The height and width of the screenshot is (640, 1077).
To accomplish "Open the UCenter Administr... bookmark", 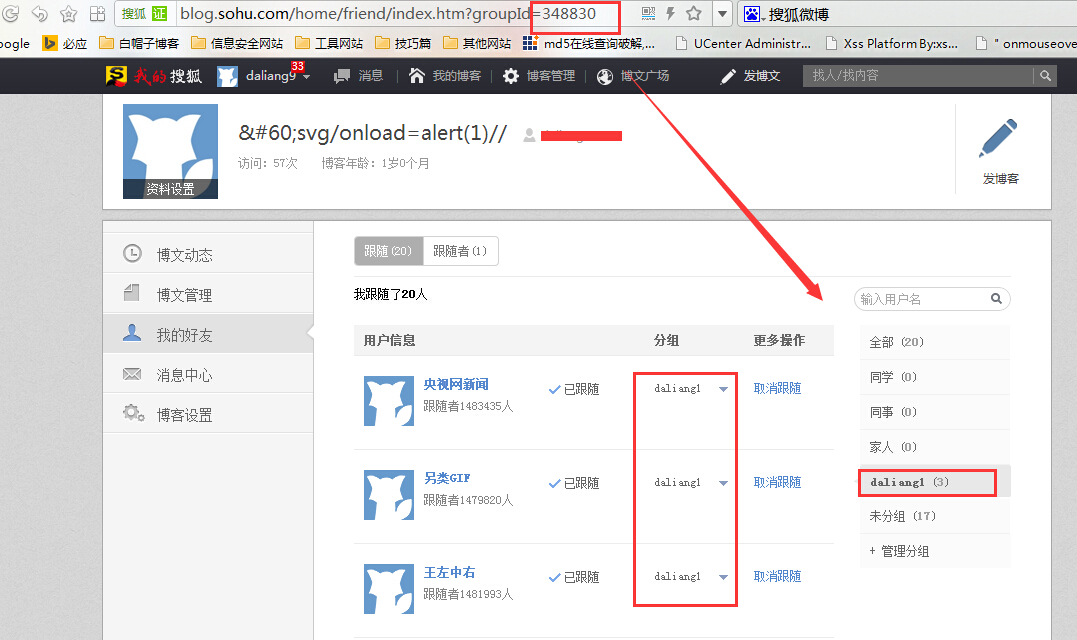I will 743,43.
